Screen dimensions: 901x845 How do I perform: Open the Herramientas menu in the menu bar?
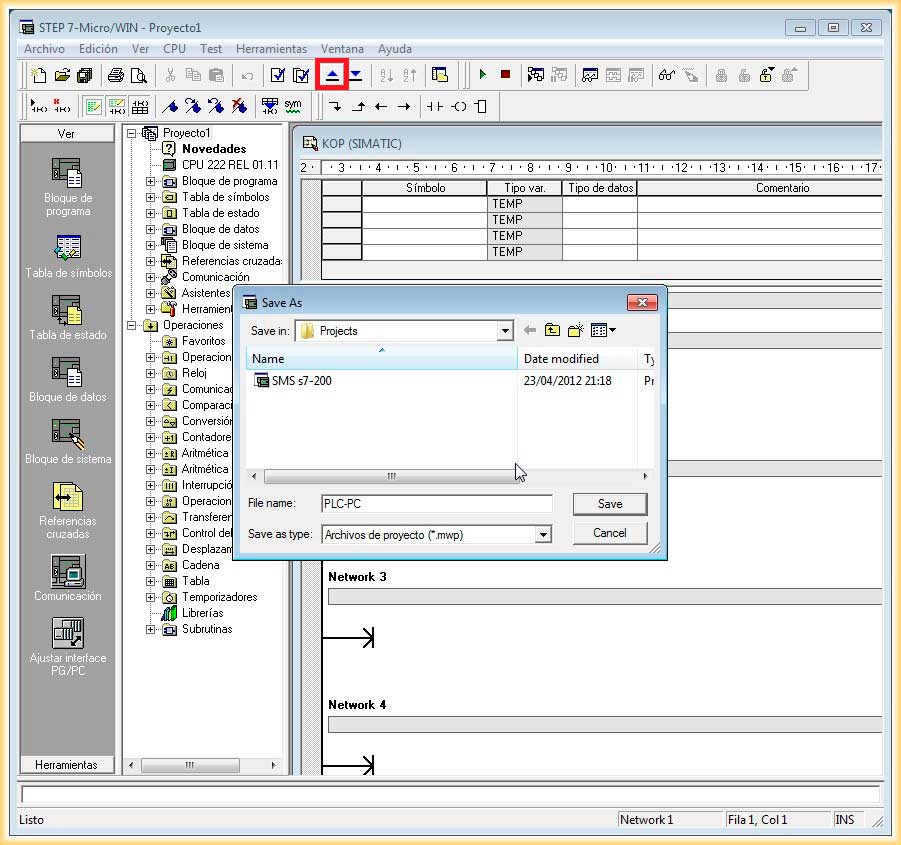click(271, 49)
